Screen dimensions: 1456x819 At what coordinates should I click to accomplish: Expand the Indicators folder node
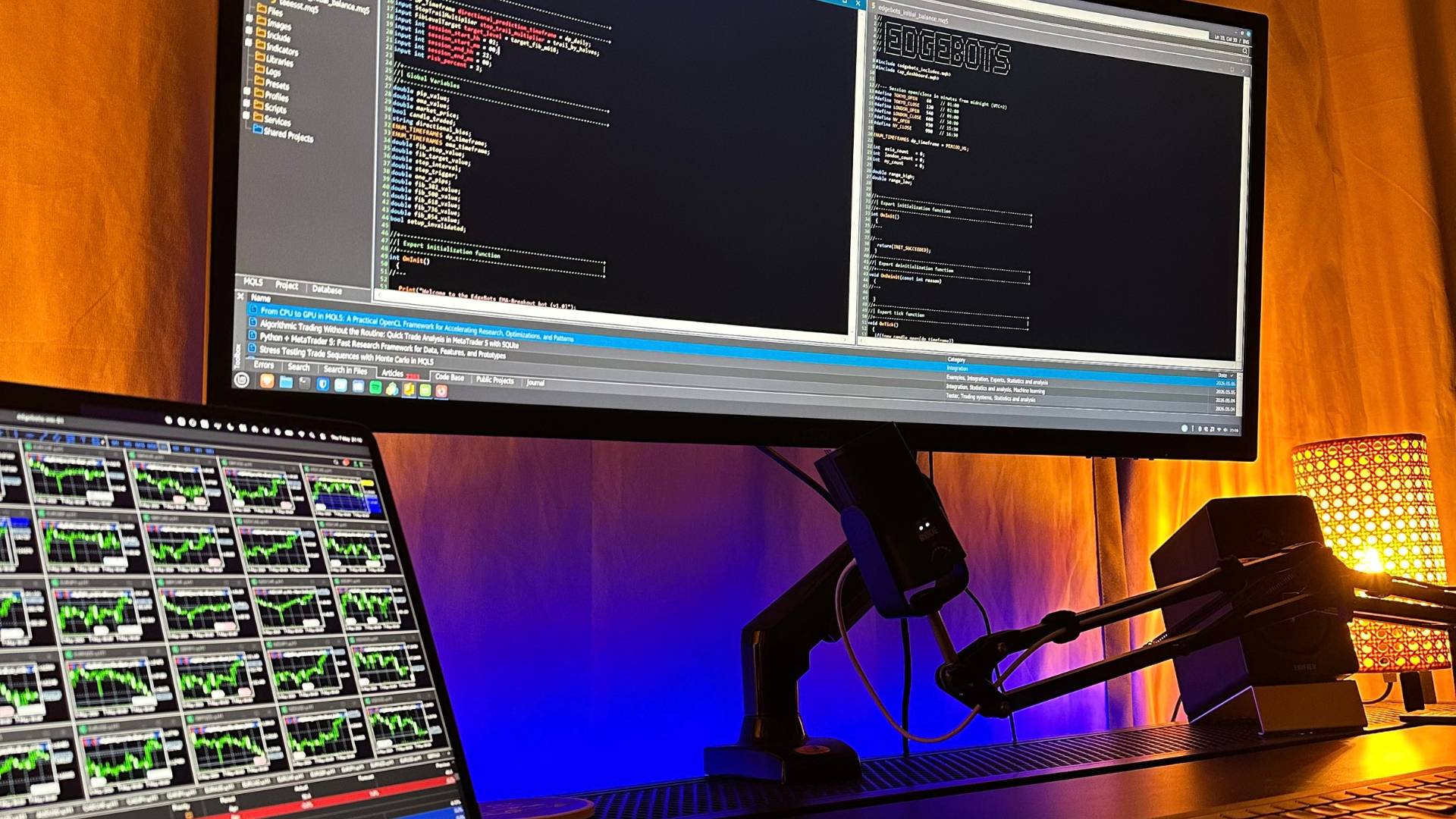(x=248, y=43)
